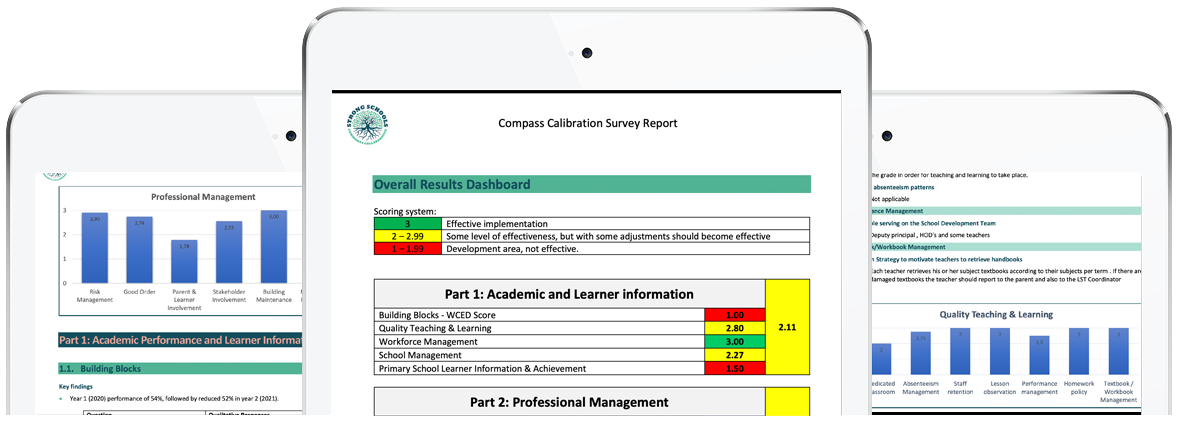Select the Risk Management bar in chart
The height and width of the screenshot is (427, 1183).
95,248
